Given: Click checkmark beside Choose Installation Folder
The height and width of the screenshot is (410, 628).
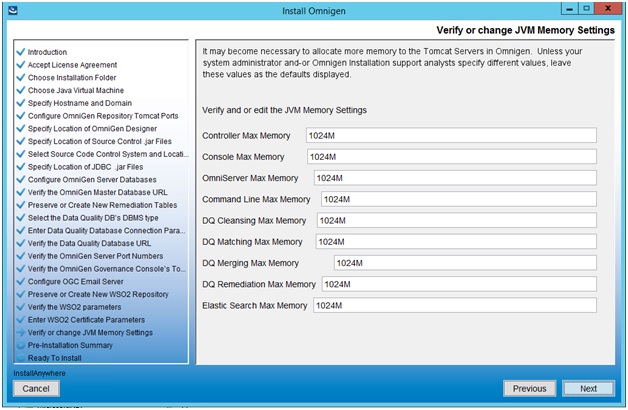Looking at the screenshot, I should pos(20,77).
